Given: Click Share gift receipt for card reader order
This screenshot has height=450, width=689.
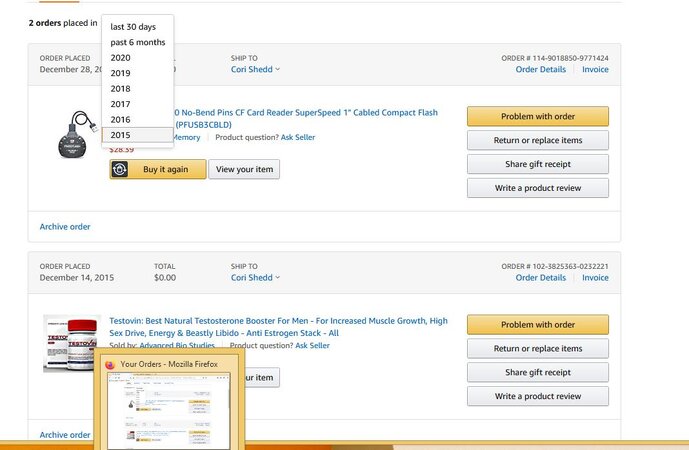Looking at the screenshot, I should point(538,164).
